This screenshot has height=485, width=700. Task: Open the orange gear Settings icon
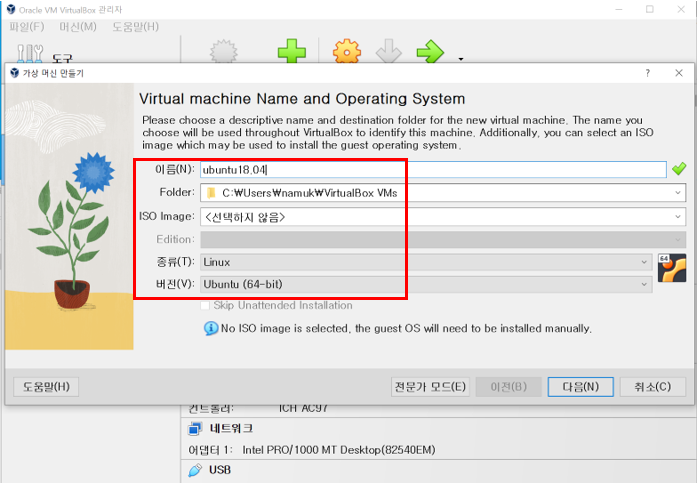[x=347, y=50]
